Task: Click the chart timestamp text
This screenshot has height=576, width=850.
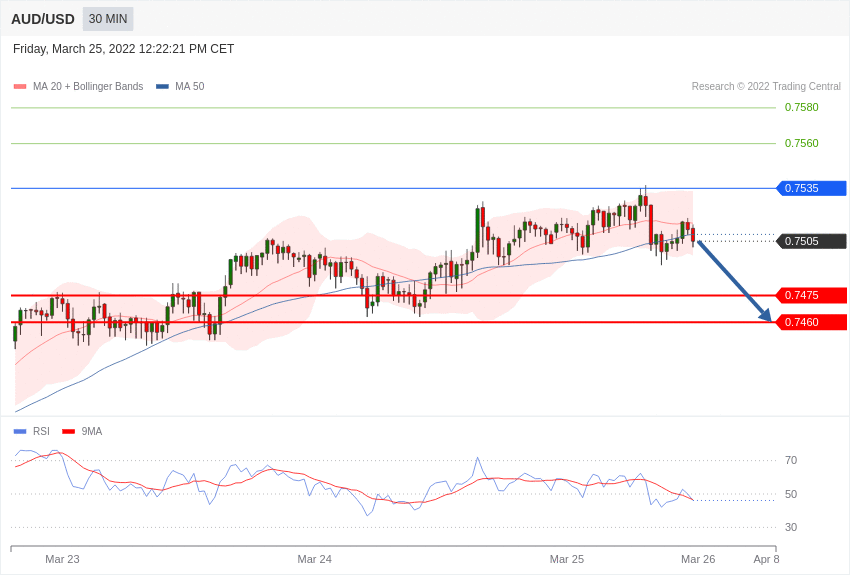Action: click(x=123, y=49)
